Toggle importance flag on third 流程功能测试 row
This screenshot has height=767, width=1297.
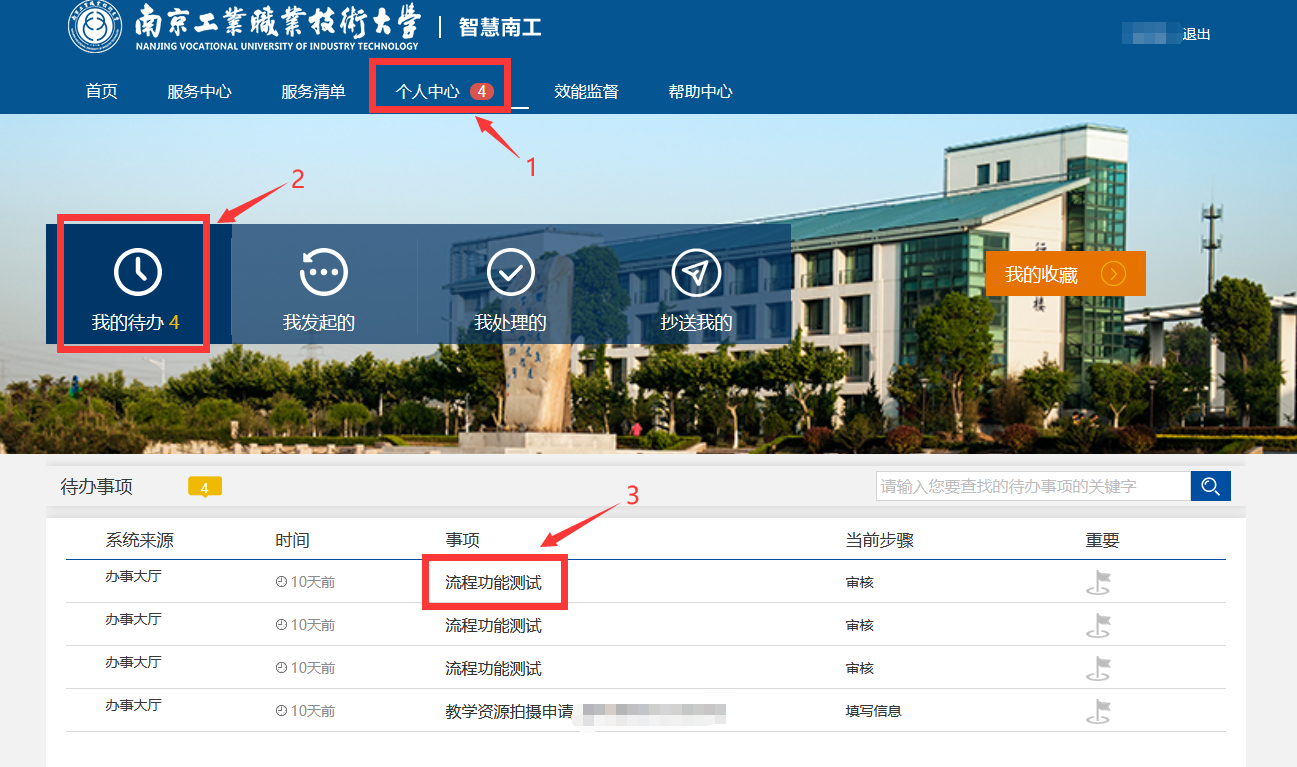(x=1098, y=669)
